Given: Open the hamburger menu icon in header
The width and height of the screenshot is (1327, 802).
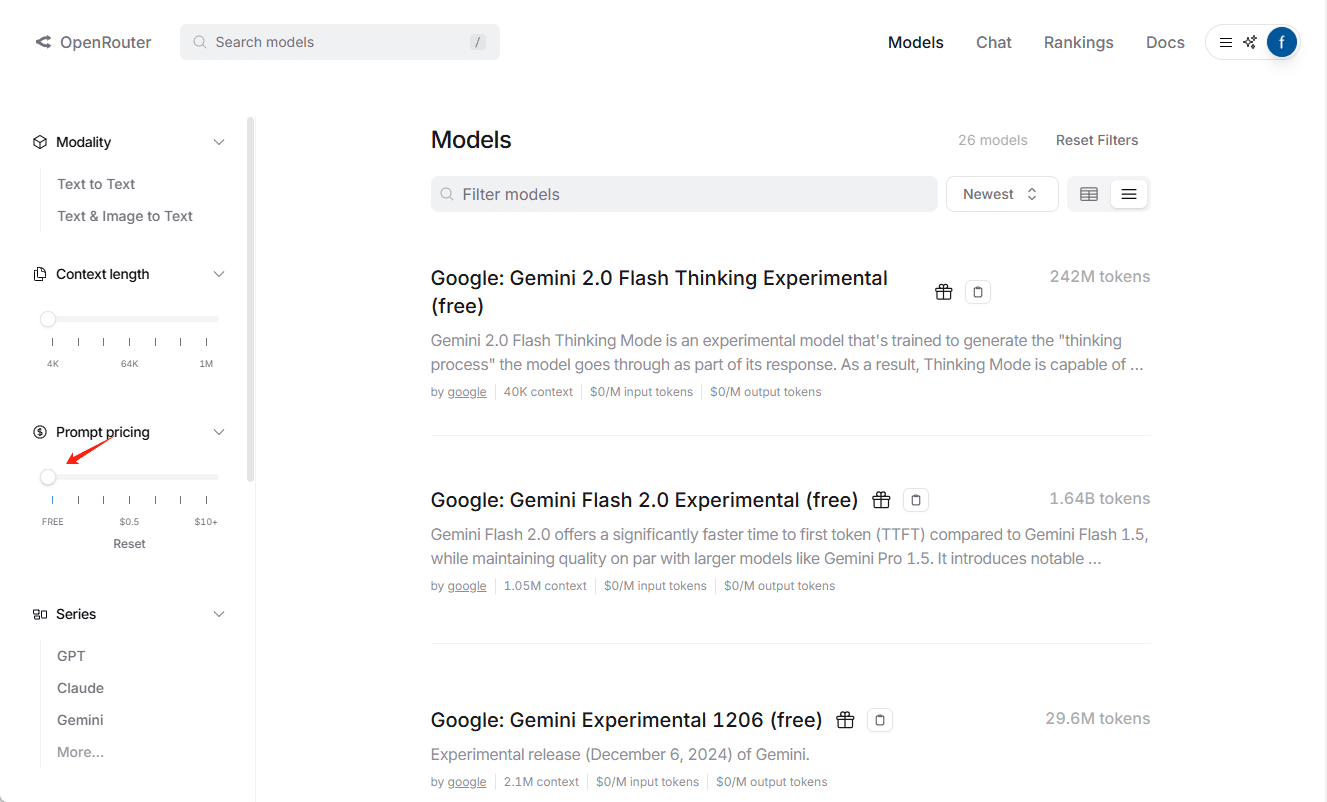Looking at the screenshot, I should pyautogui.click(x=1226, y=42).
